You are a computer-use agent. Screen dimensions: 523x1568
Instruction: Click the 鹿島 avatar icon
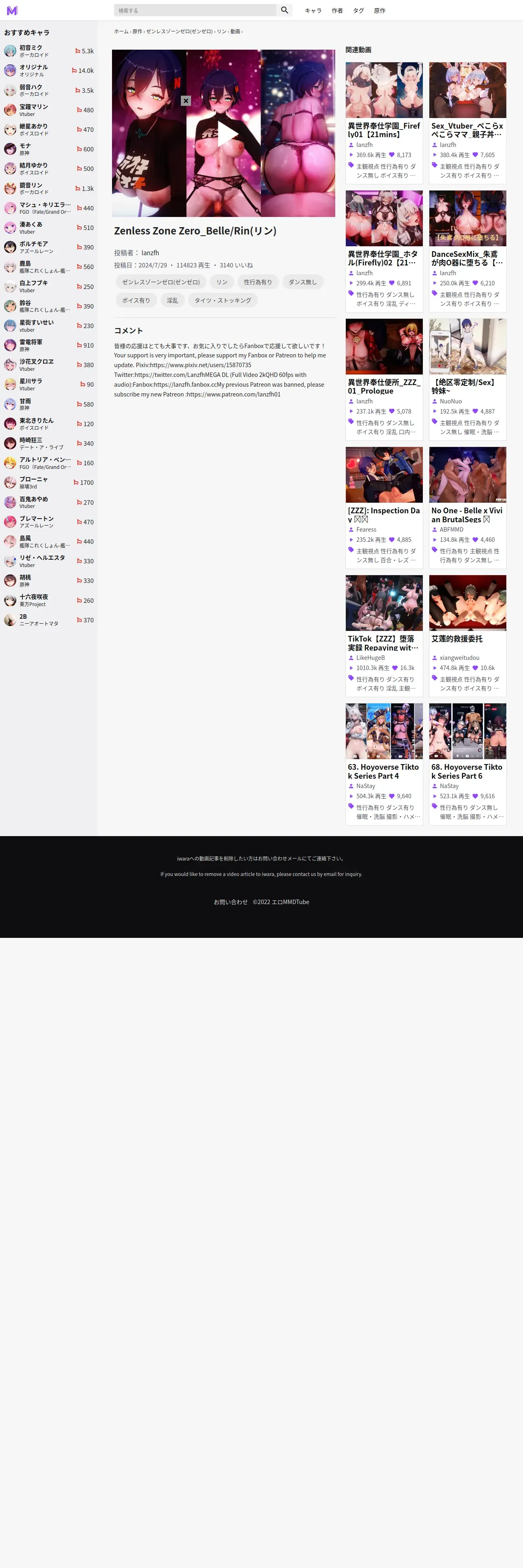[x=10, y=267]
